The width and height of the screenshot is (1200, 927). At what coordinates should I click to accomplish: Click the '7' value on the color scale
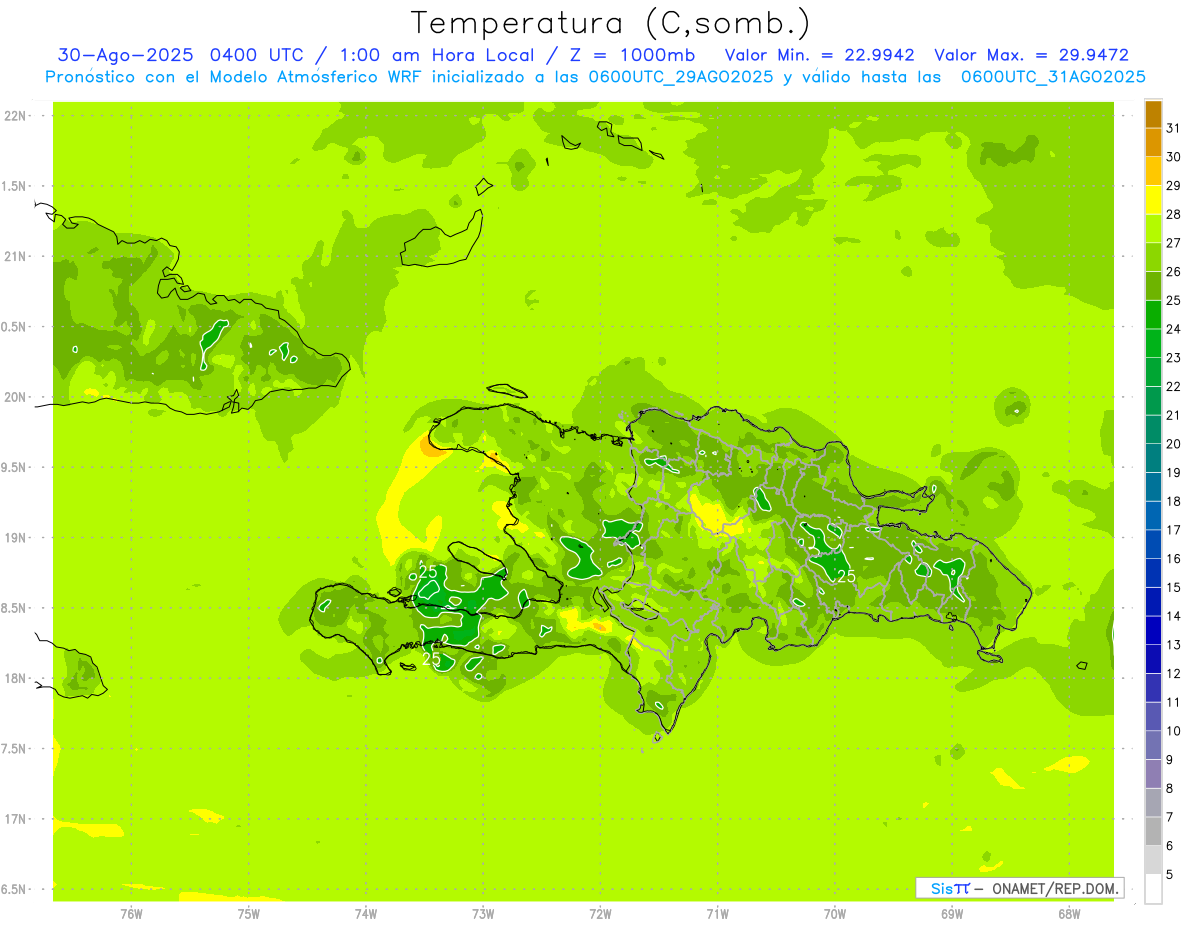1170,817
